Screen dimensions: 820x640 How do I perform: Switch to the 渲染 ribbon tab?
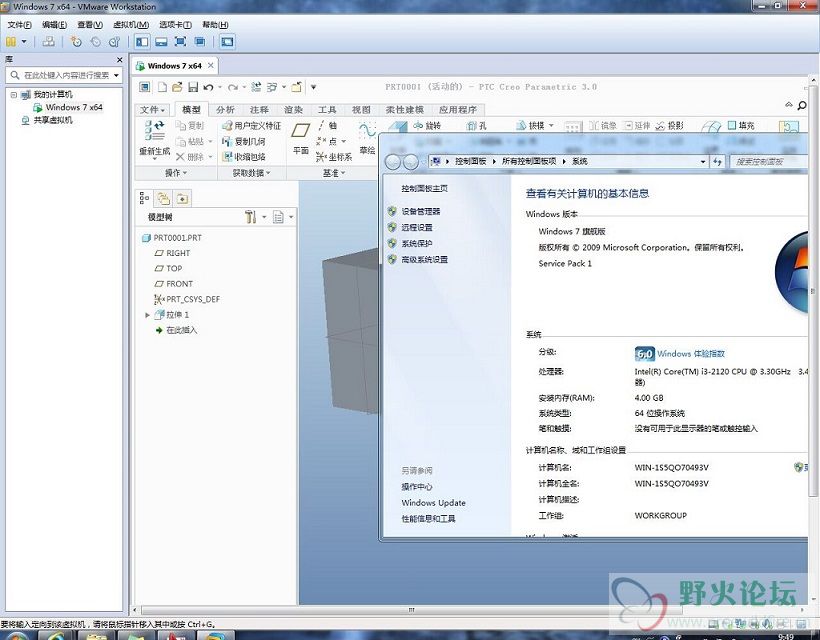293,110
